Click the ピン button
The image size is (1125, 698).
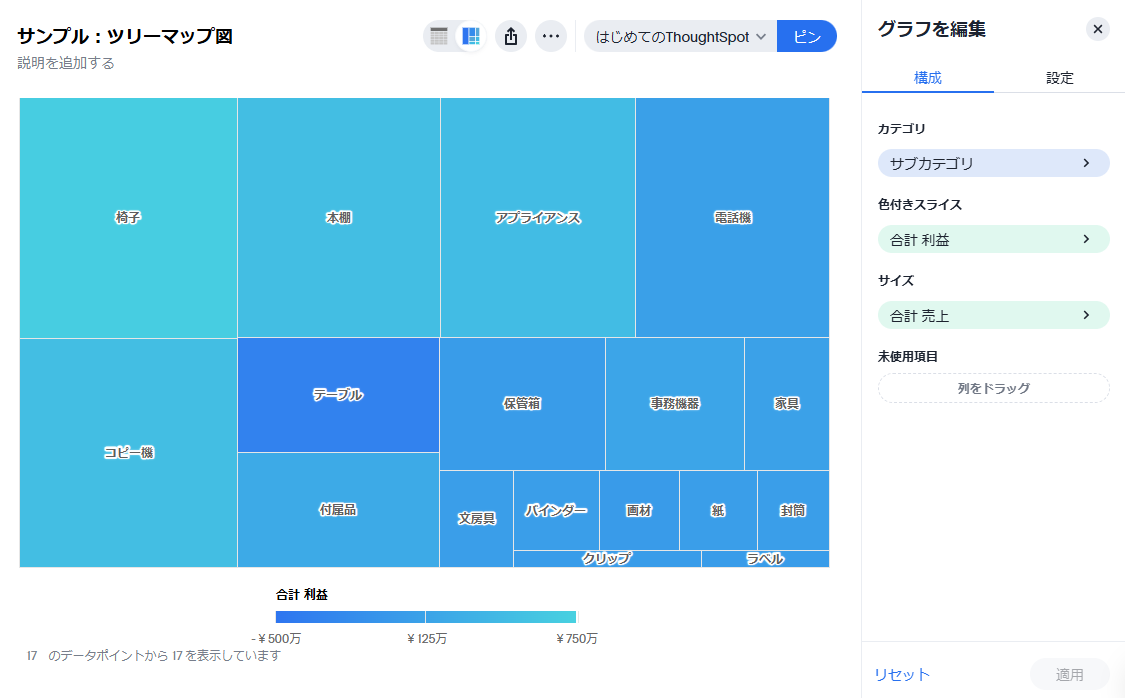[x=806, y=37]
